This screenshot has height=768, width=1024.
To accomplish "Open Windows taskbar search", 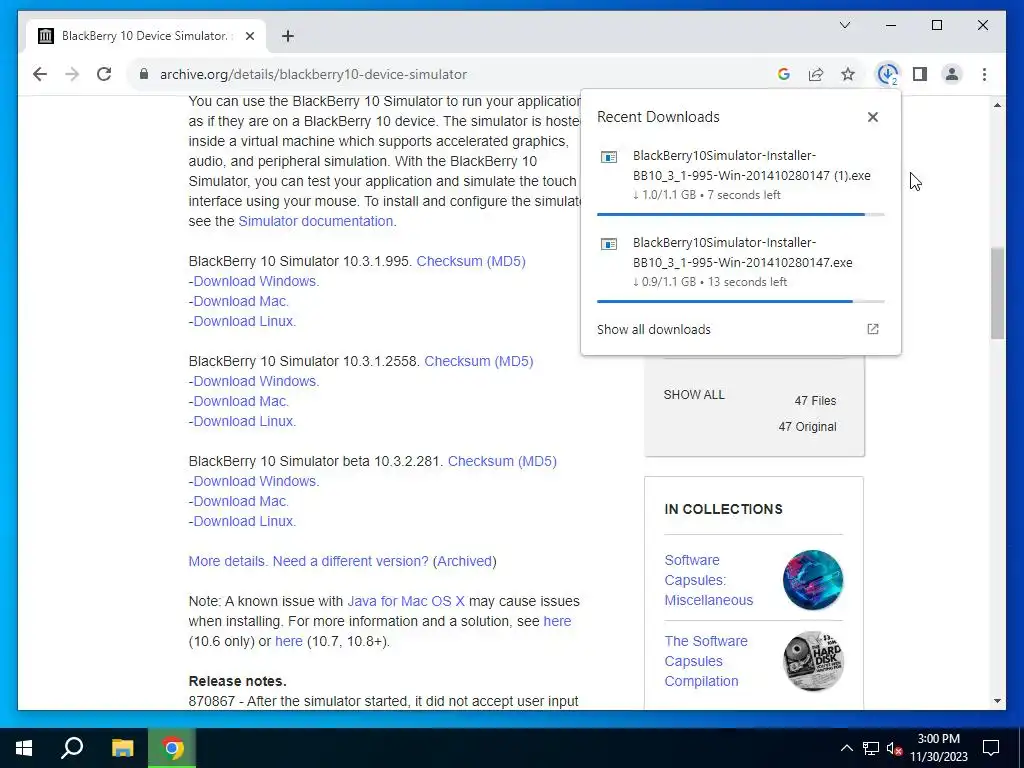I will click(x=72, y=748).
